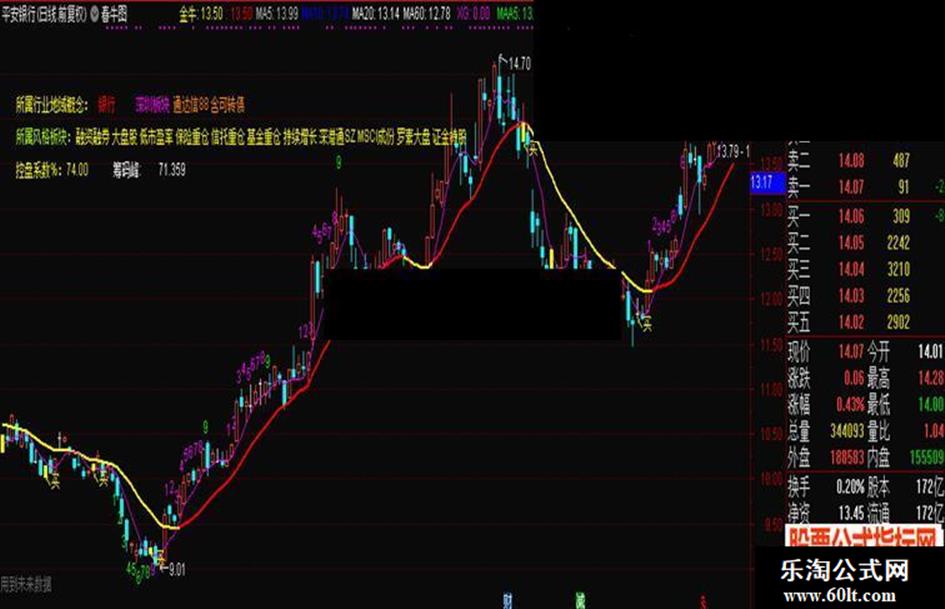
Task: Select the 买五 14.02 bid price
Action: click(851, 323)
